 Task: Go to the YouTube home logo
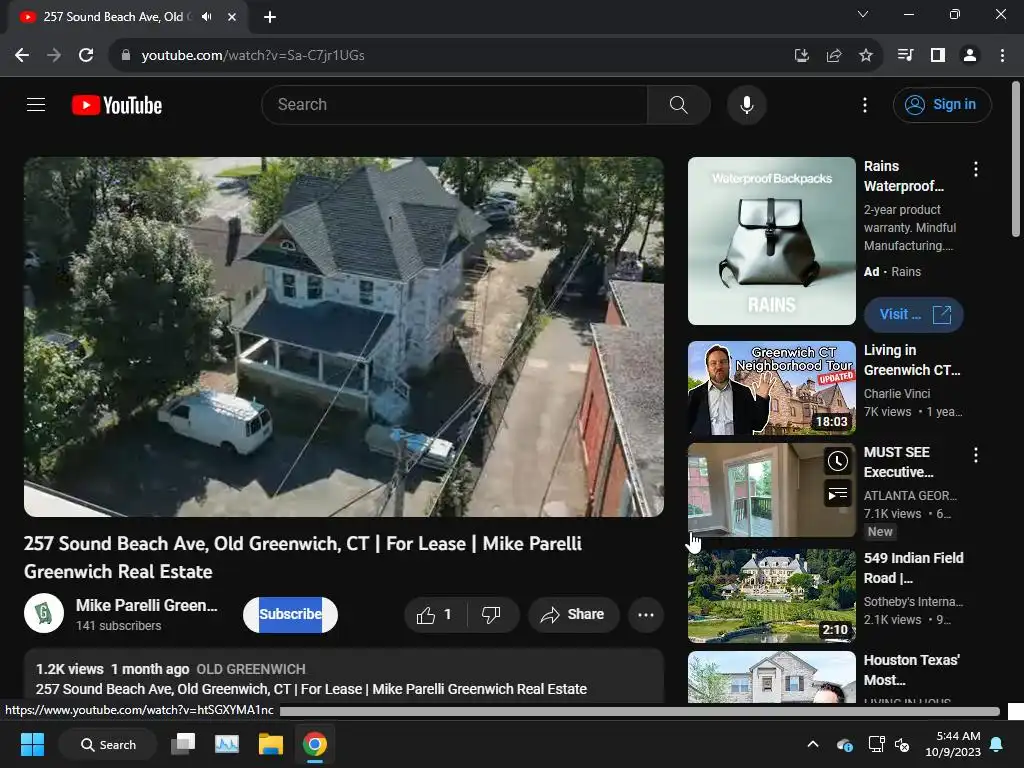tap(117, 105)
